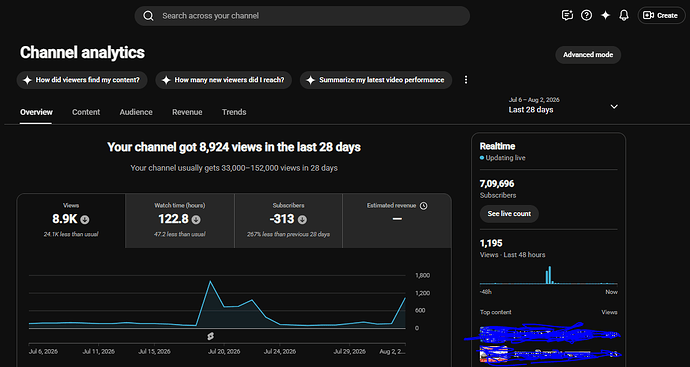Click the 7,09,696 subscribers count
This screenshot has width=690, height=367.
(497, 184)
